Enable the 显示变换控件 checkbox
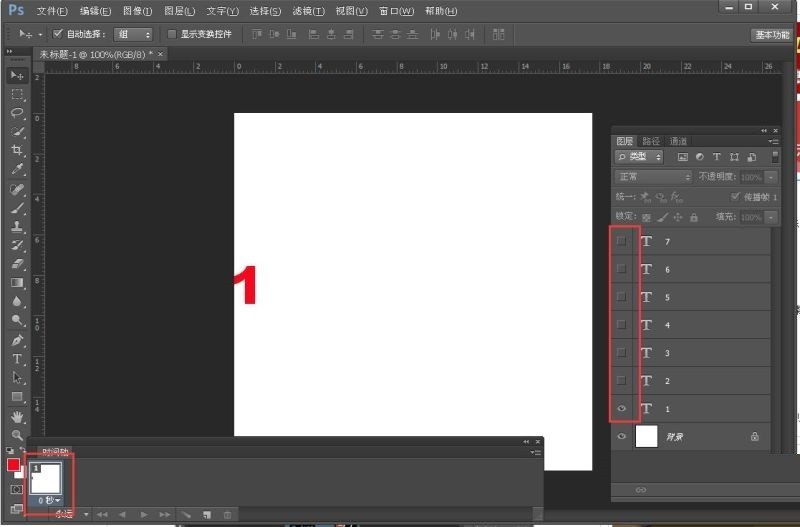The height and width of the screenshot is (527, 800). (x=172, y=34)
